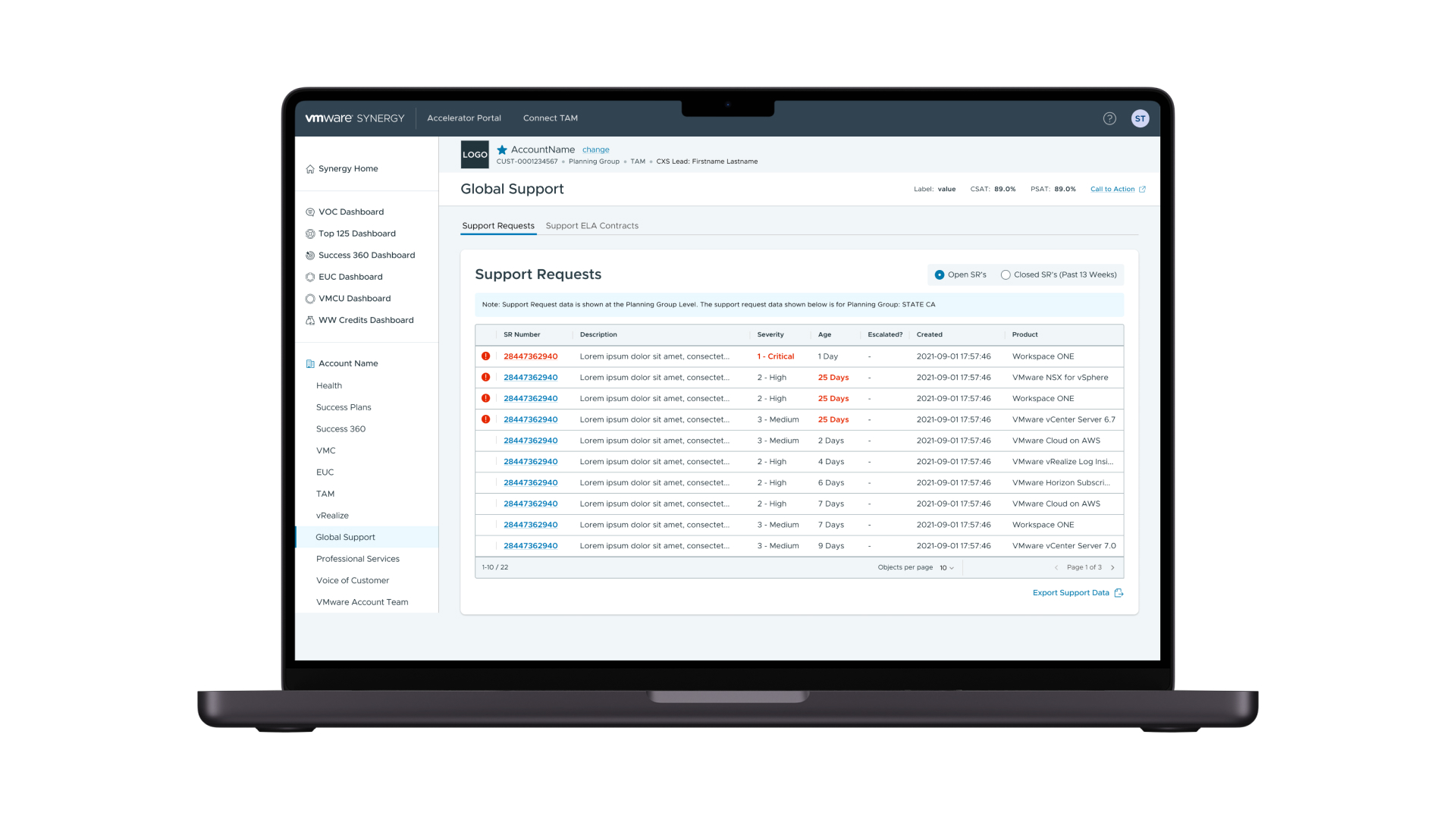Select Global Support in the sidebar
Viewport: 1456px width, 819px height.
click(x=367, y=537)
